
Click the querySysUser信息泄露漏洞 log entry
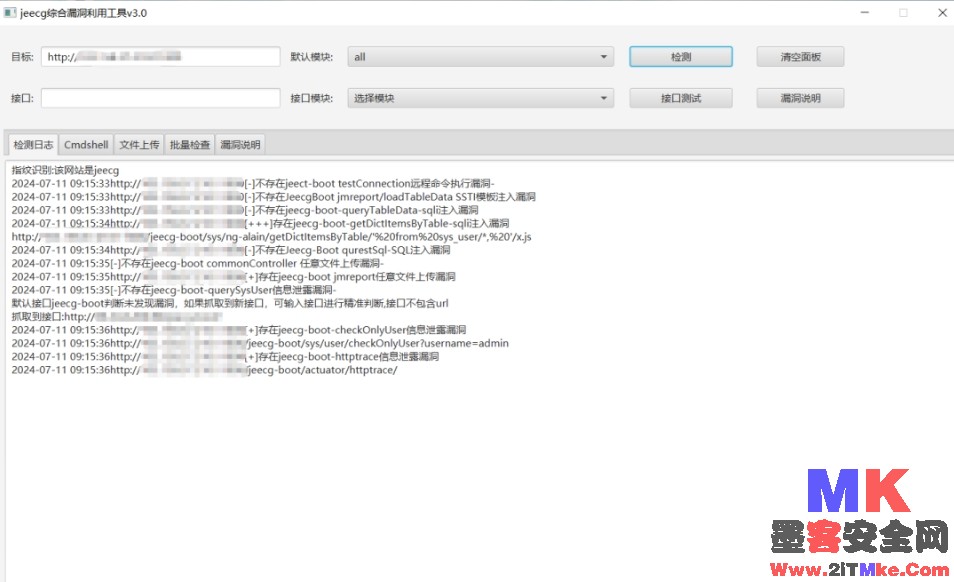click(x=174, y=290)
